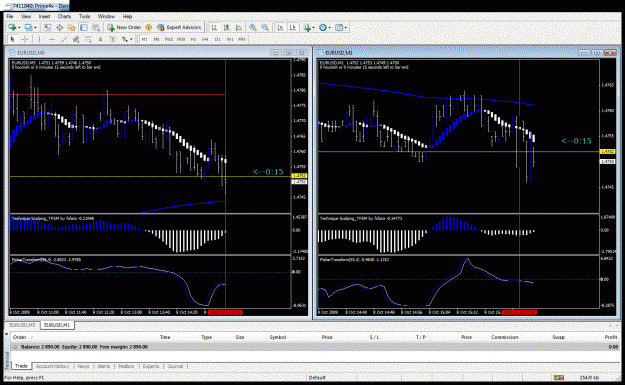
Task: Select the Fibonacci retracement tool
Action: pos(88,39)
